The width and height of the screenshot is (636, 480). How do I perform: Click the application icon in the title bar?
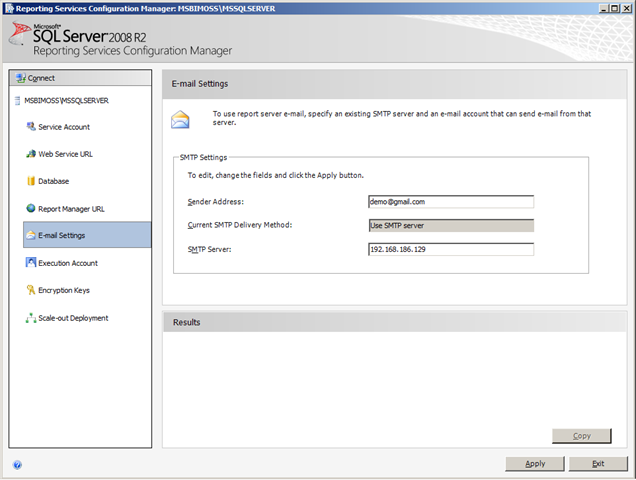click(x=9, y=9)
